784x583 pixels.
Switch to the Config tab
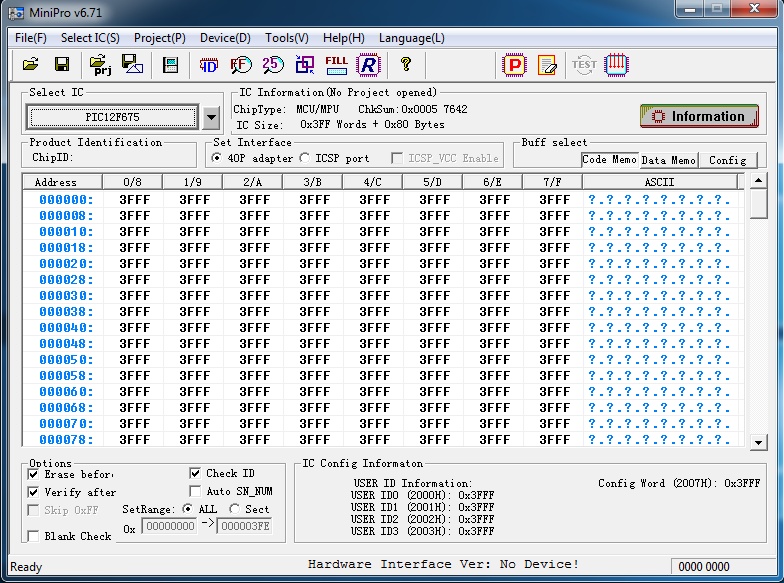tap(728, 160)
